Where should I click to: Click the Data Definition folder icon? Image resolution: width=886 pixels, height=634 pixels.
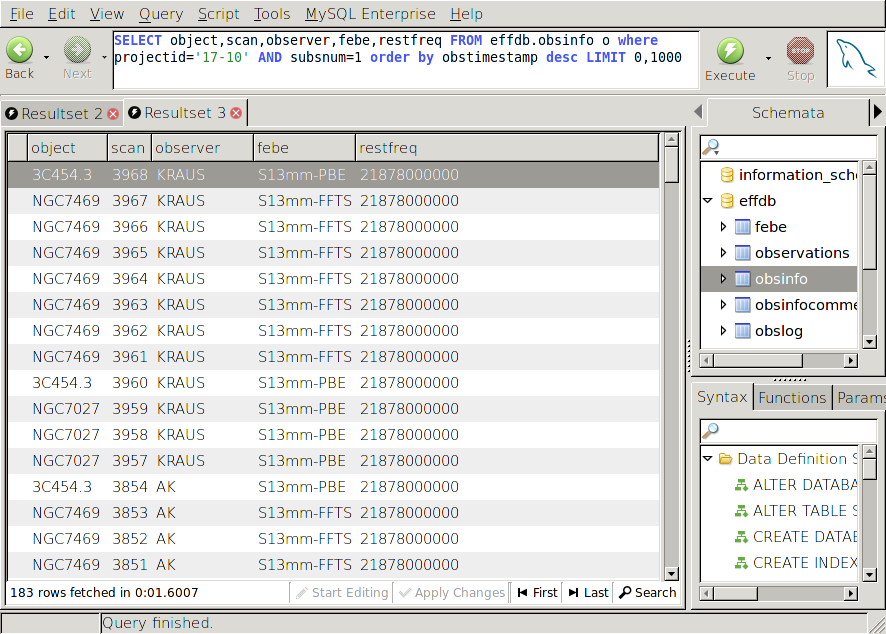(x=726, y=458)
